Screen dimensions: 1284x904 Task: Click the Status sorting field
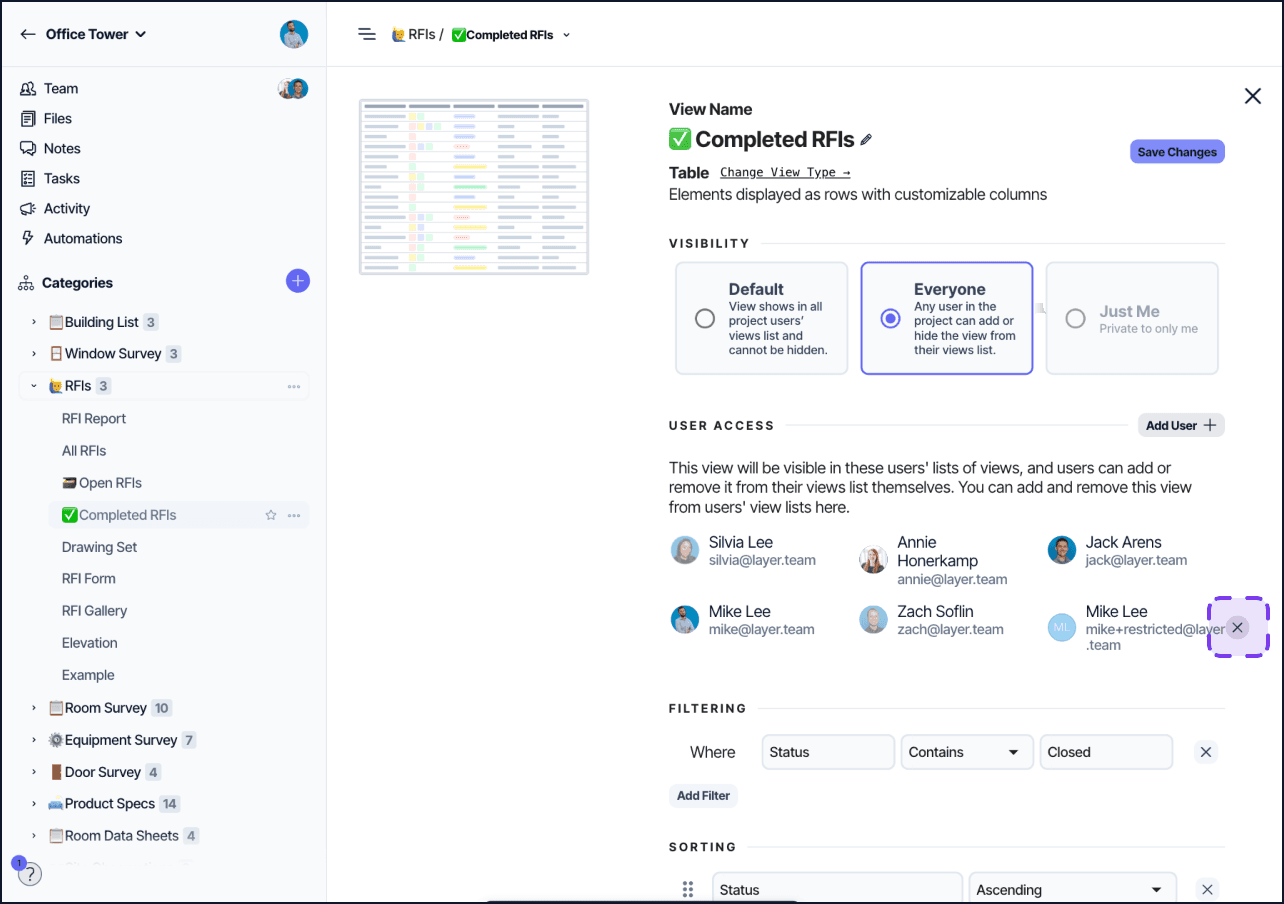click(838, 888)
